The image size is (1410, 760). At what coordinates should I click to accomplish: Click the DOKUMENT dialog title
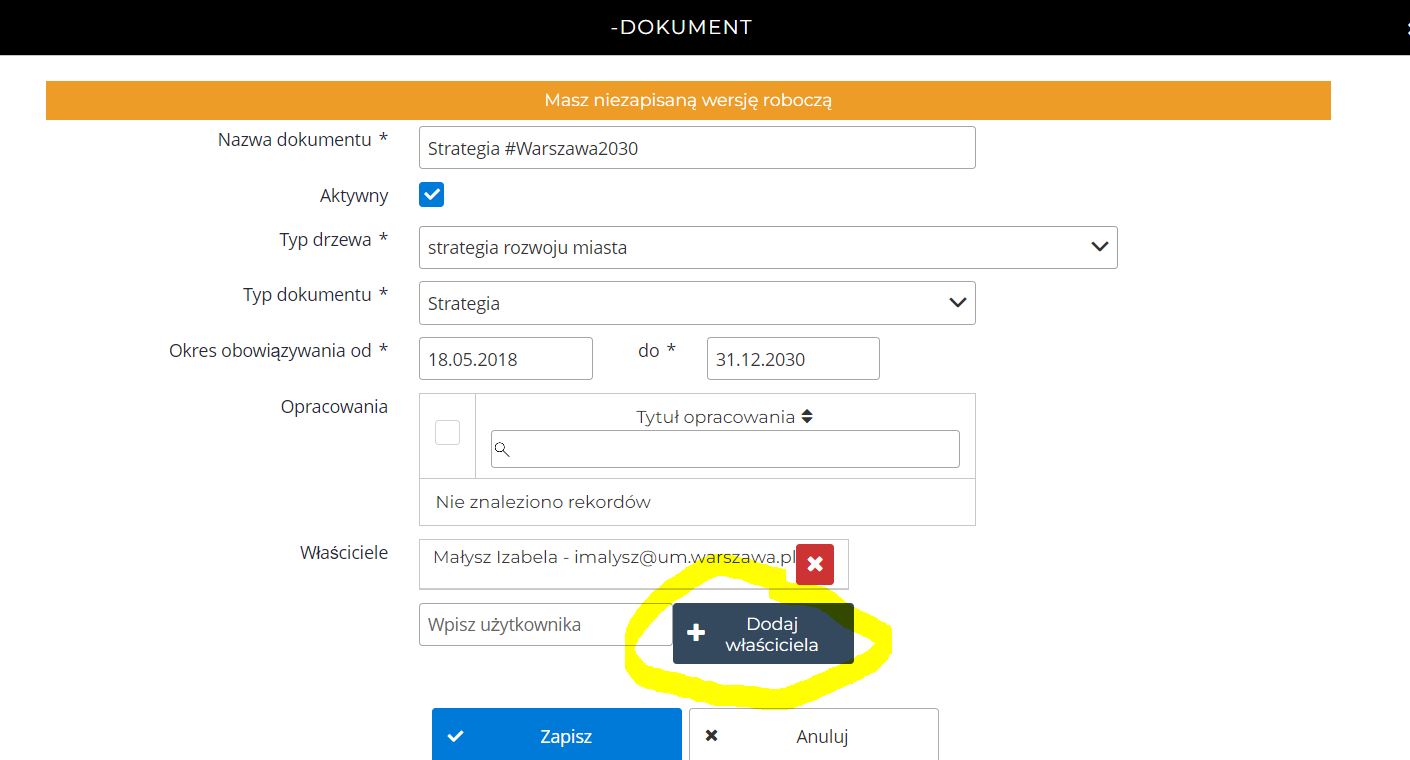click(682, 27)
